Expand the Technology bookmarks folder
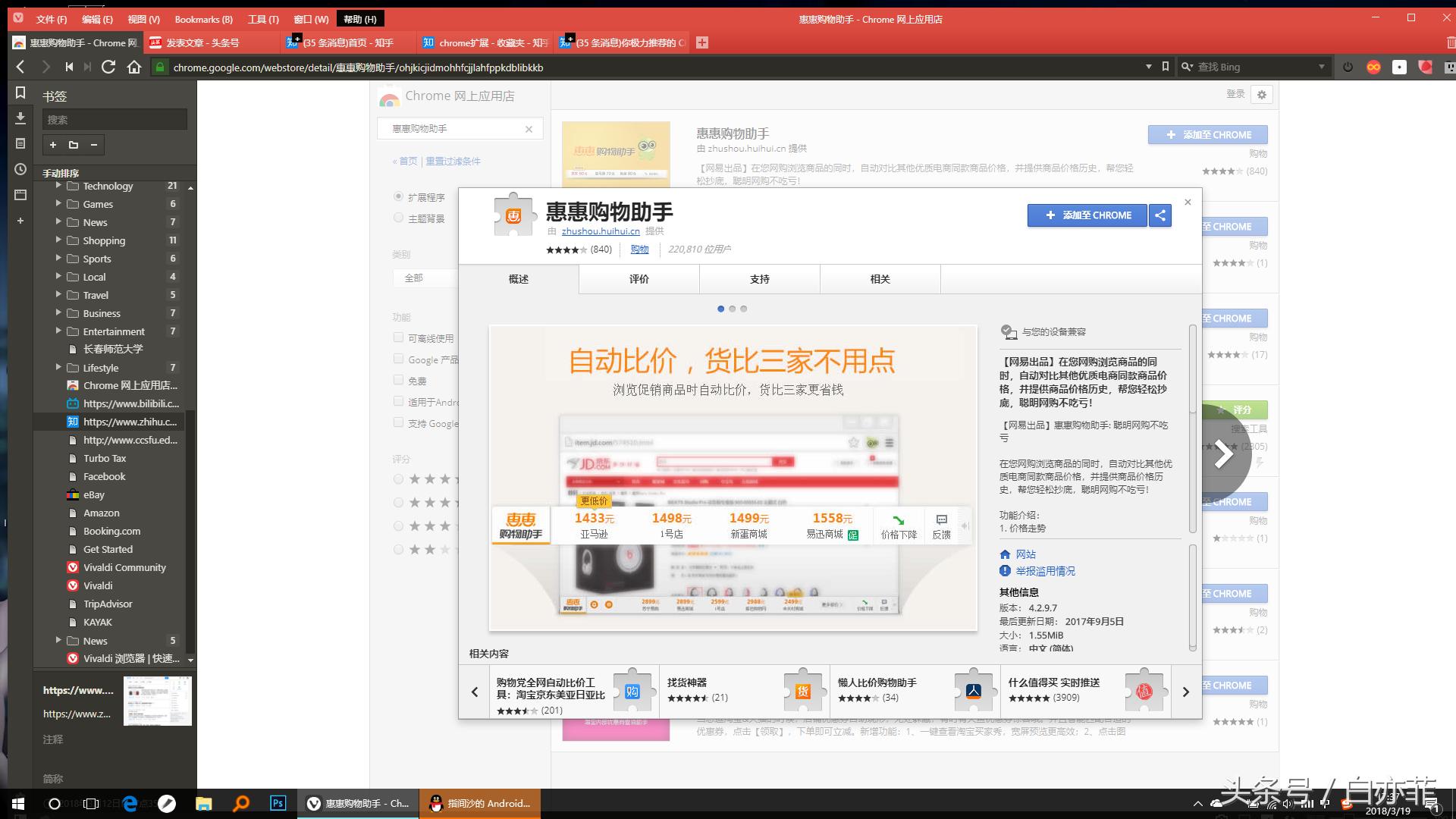 coord(59,186)
